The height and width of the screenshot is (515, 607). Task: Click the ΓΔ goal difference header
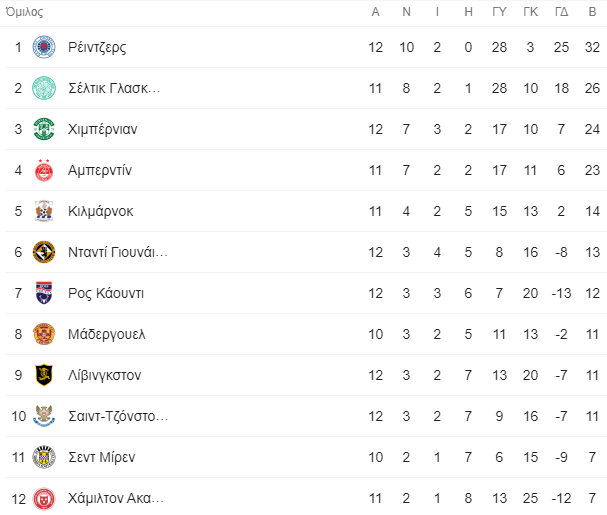[561, 12]
